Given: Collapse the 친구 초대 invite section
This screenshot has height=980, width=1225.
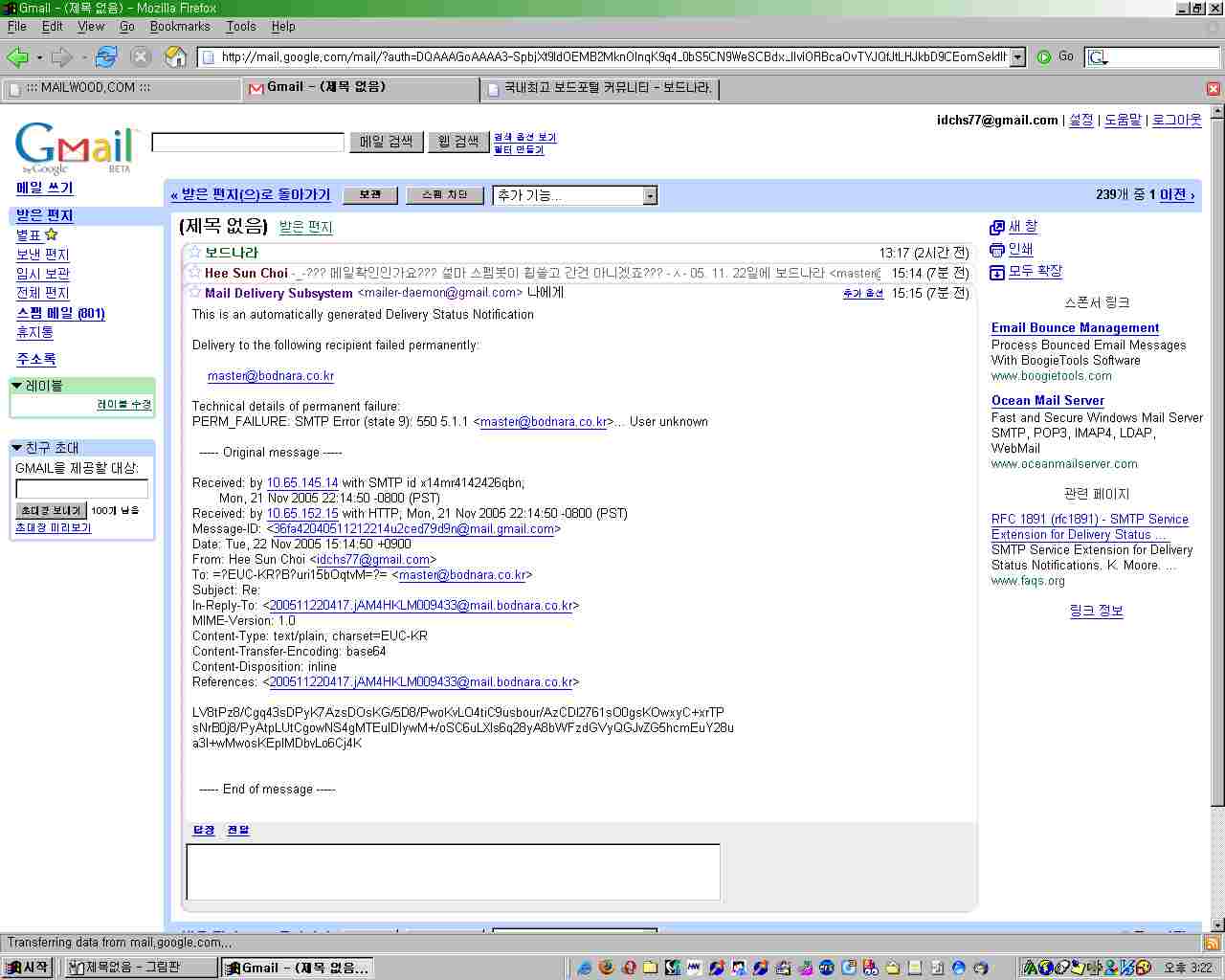Looking at the screenshot, I should [16, 447].
